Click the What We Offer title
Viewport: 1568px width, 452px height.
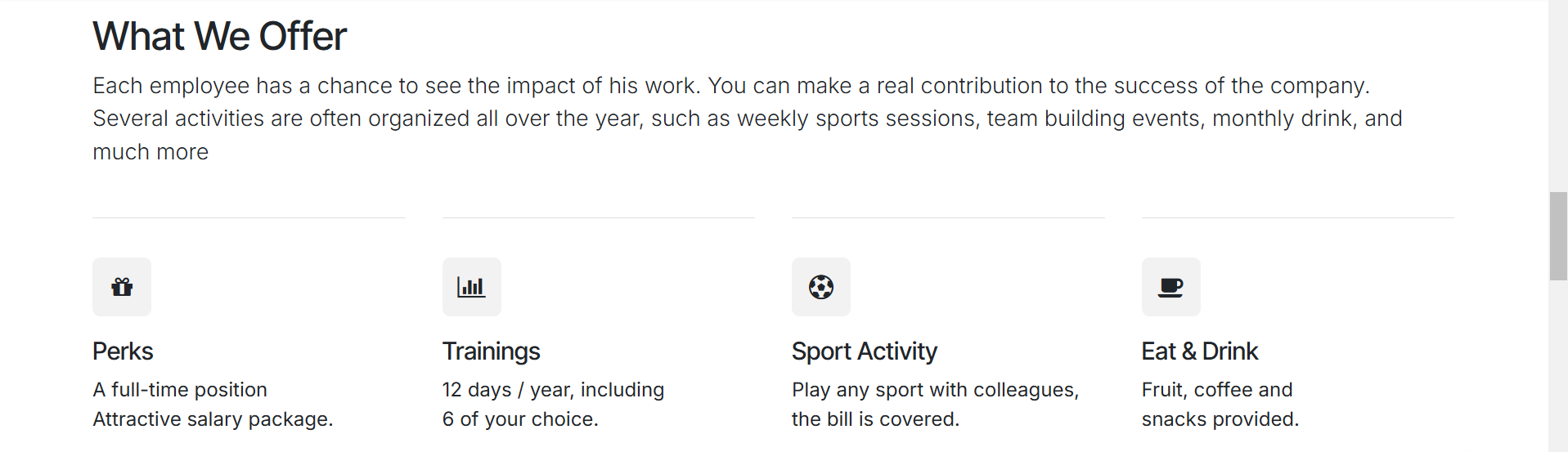click(x=219, y=37)
